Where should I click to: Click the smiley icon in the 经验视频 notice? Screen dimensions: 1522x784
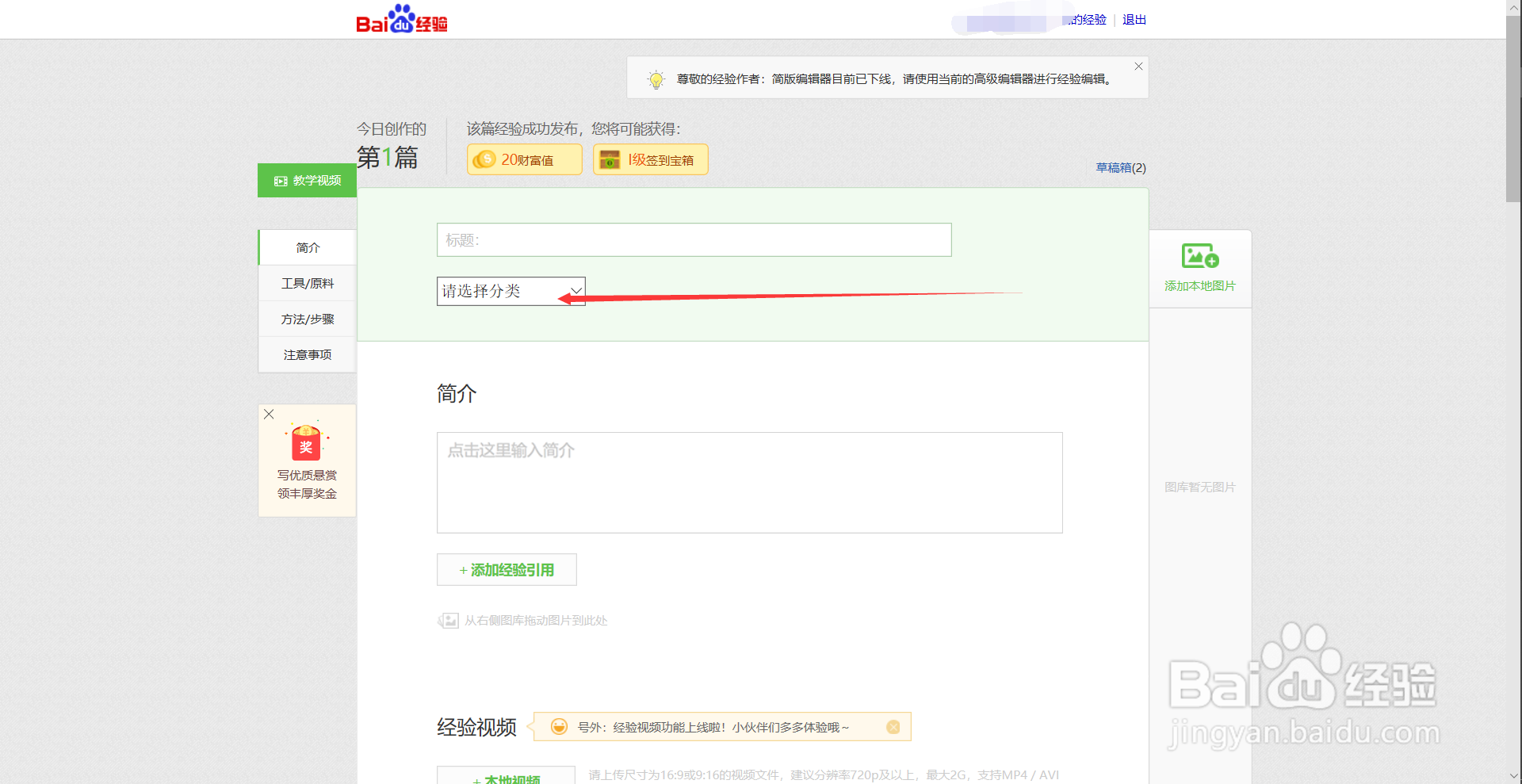pos(560,726)
